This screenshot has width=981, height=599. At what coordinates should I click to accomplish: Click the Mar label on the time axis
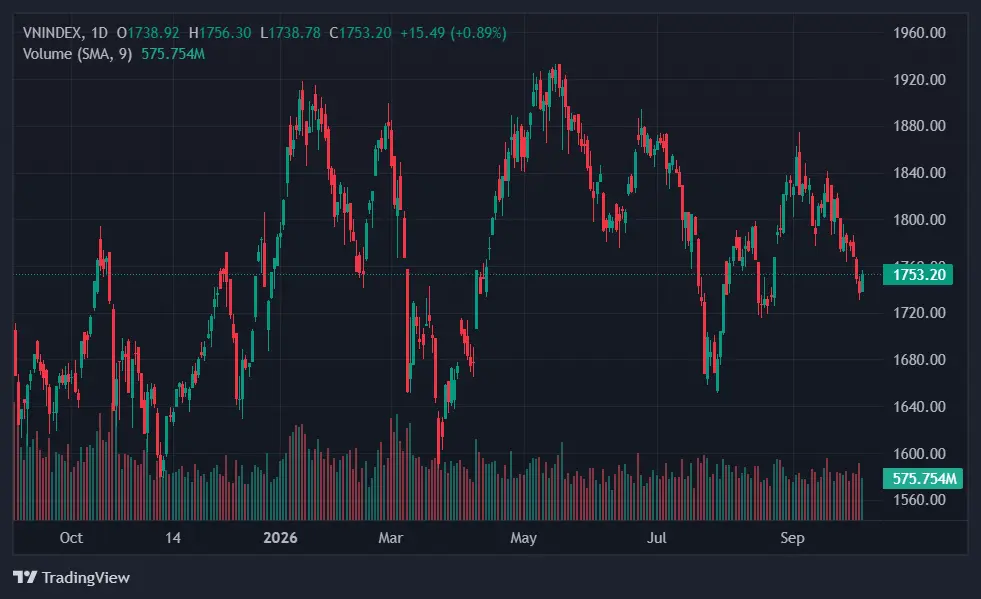tap(390, 538)
